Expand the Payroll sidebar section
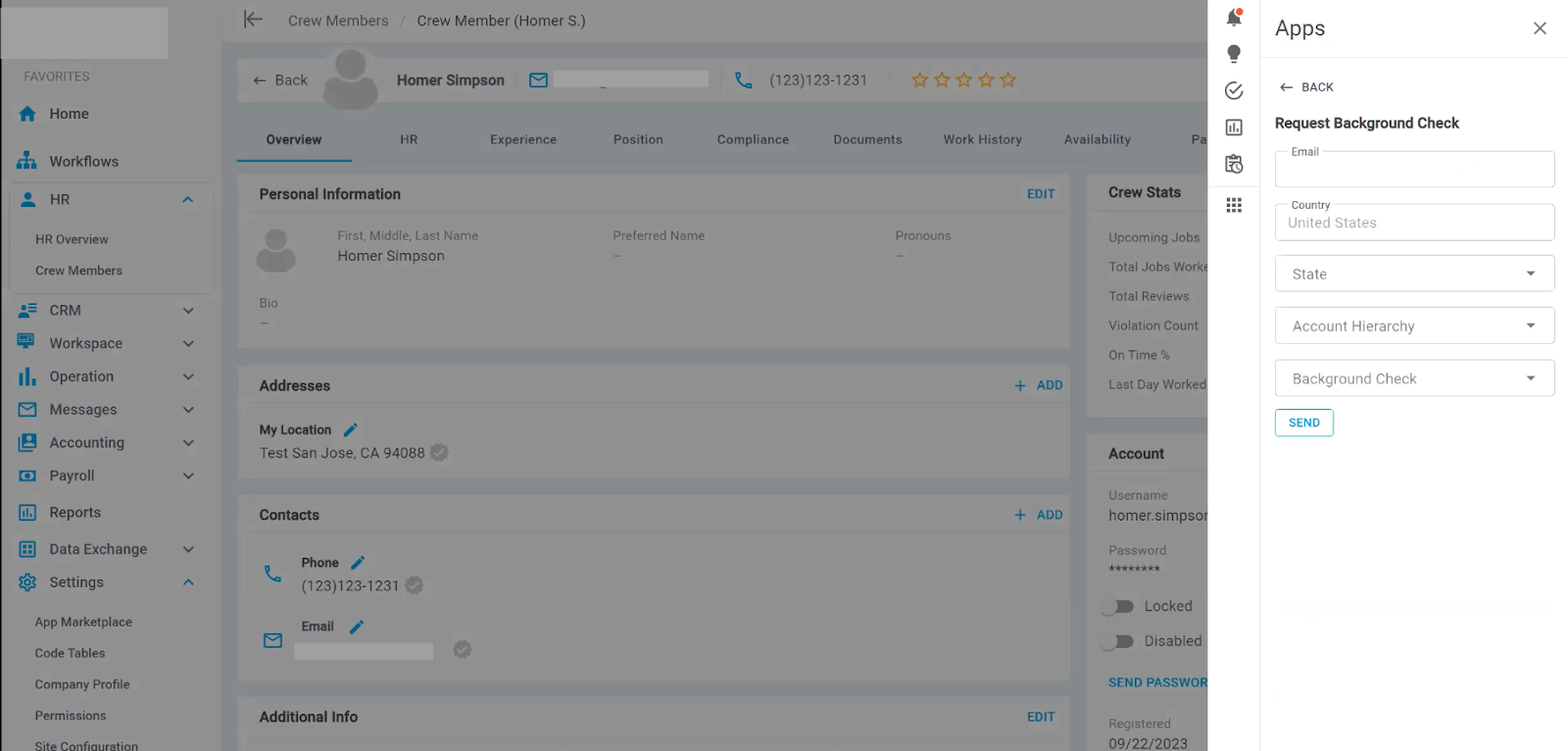Viewport: 1568px width, 751px height. coord(188,476)
